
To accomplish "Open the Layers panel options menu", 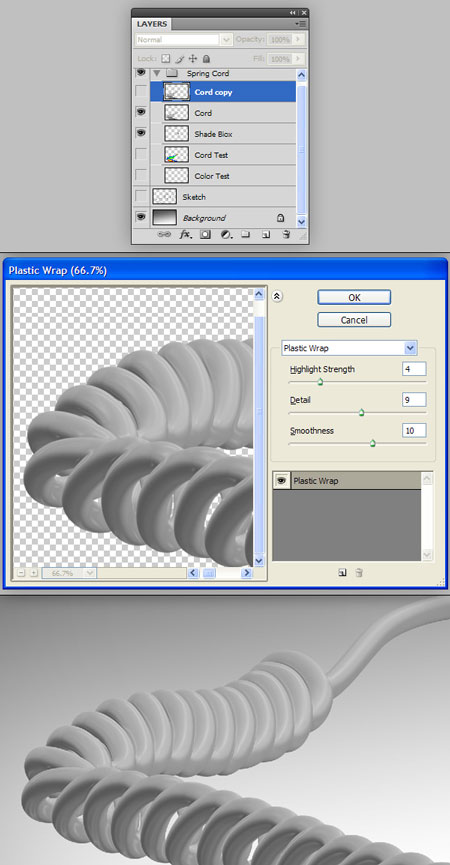I will (x=300, y=24).
